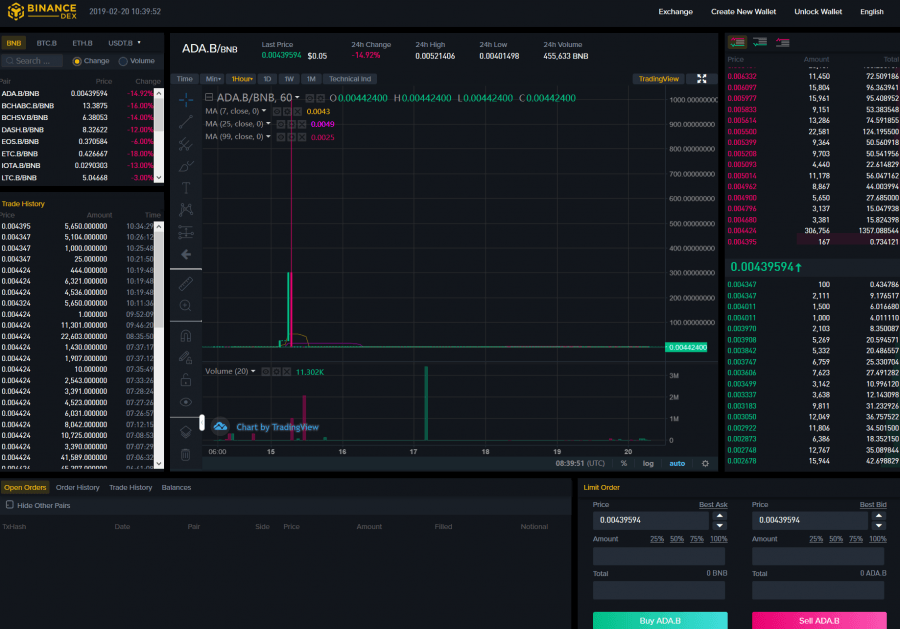Check the Hide Other Pairs checkbox

tap(10, 505)
